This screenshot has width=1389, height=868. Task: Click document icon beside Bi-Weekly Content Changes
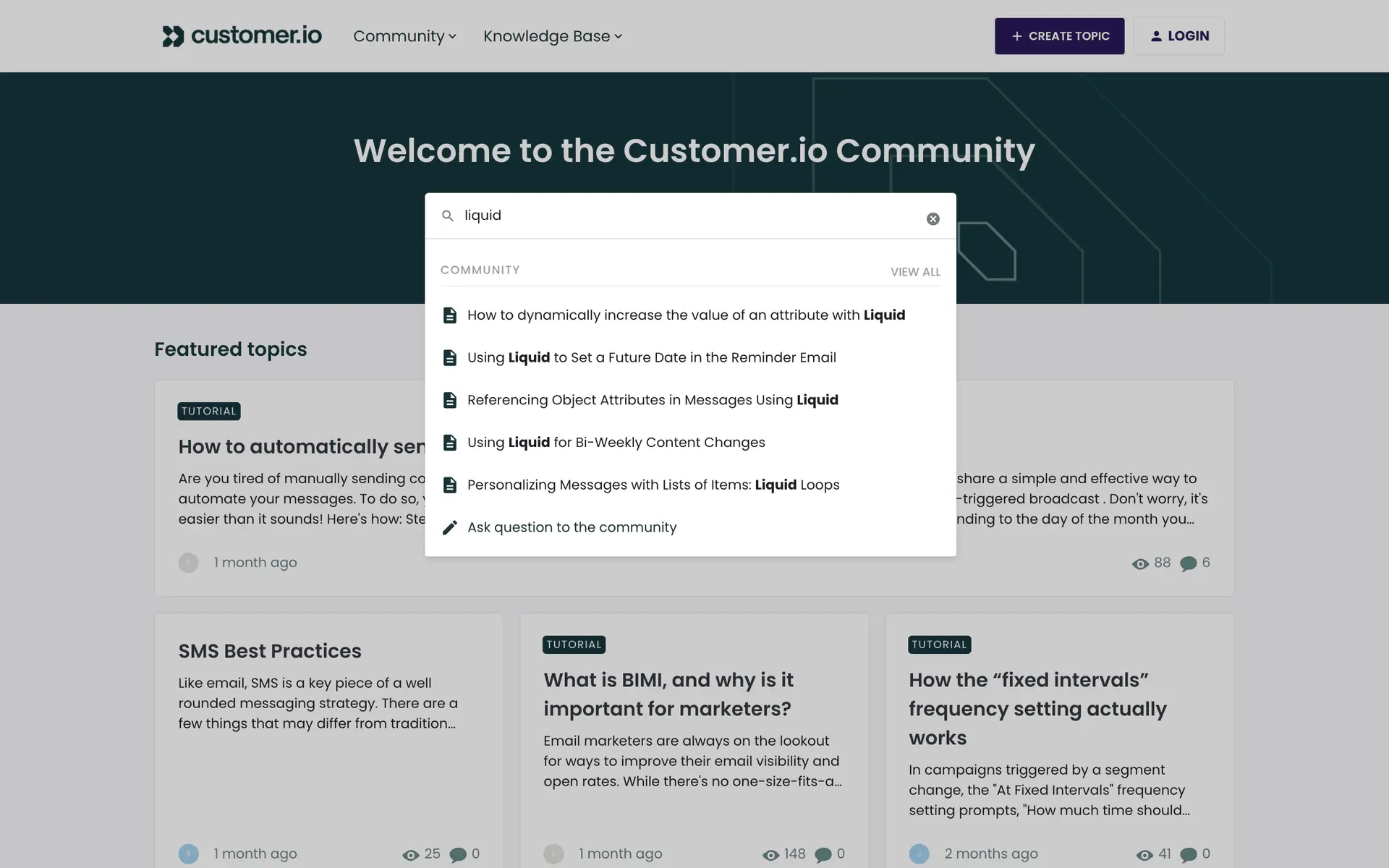(449, 443)
